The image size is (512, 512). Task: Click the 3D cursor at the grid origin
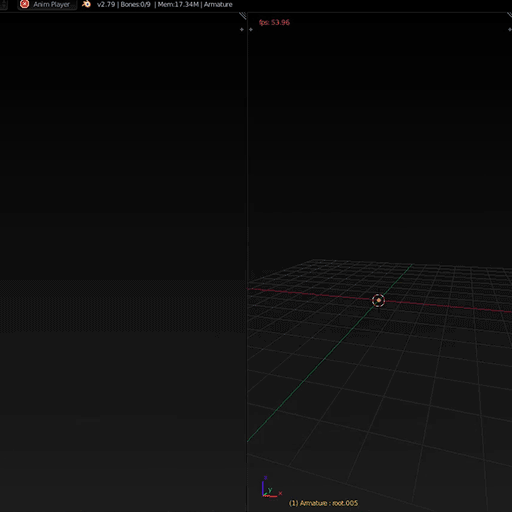click(378, 301)
